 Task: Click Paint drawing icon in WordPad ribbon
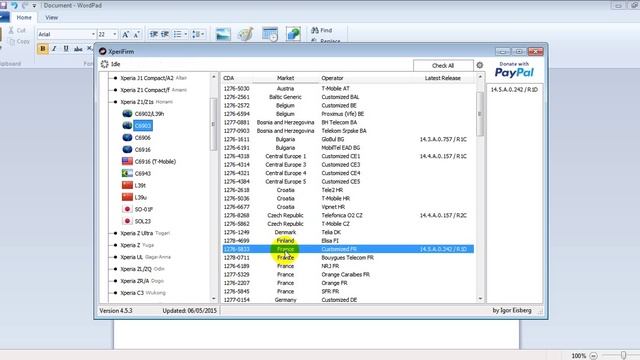click(x=246, y=34)
